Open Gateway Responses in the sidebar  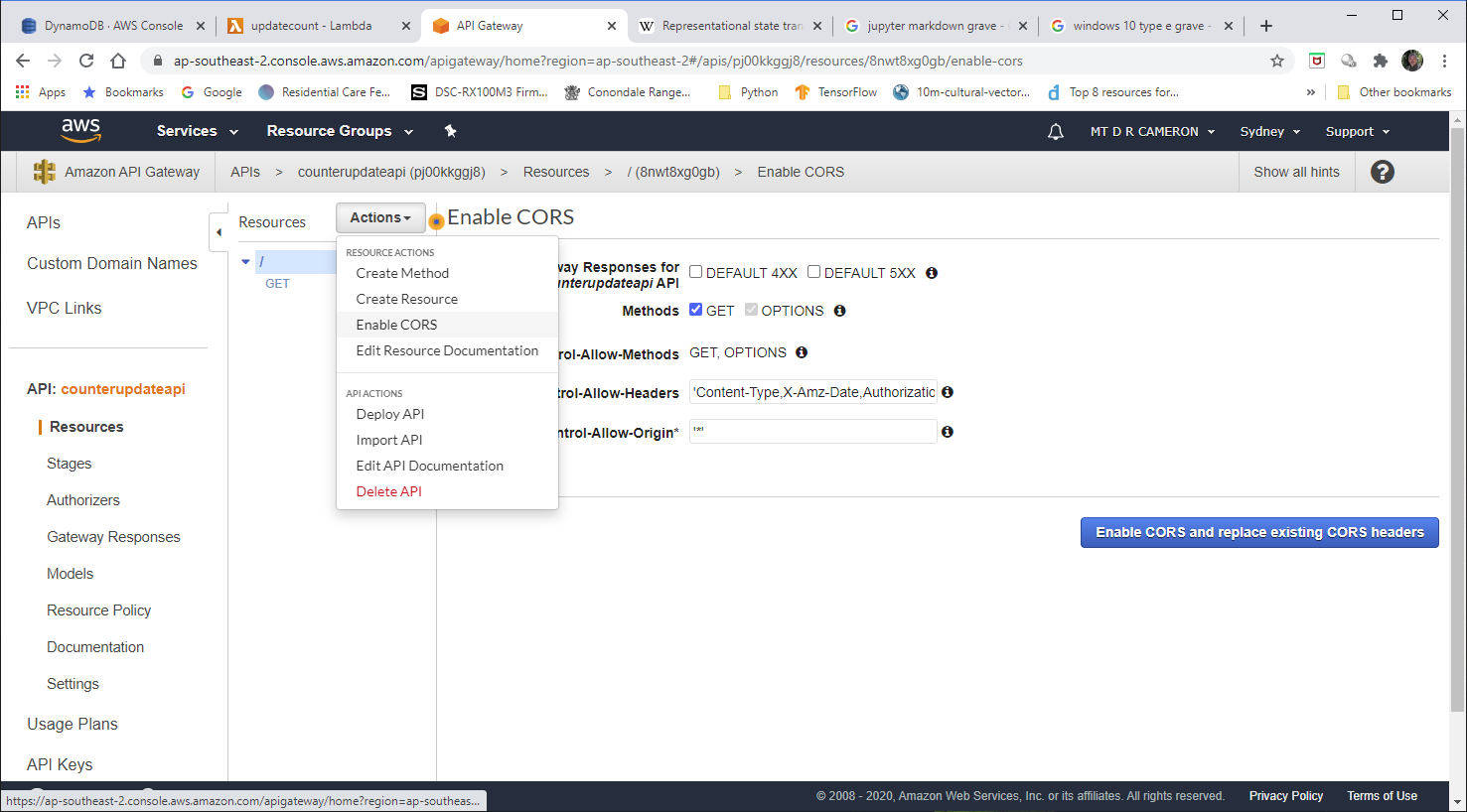point(113,537)
